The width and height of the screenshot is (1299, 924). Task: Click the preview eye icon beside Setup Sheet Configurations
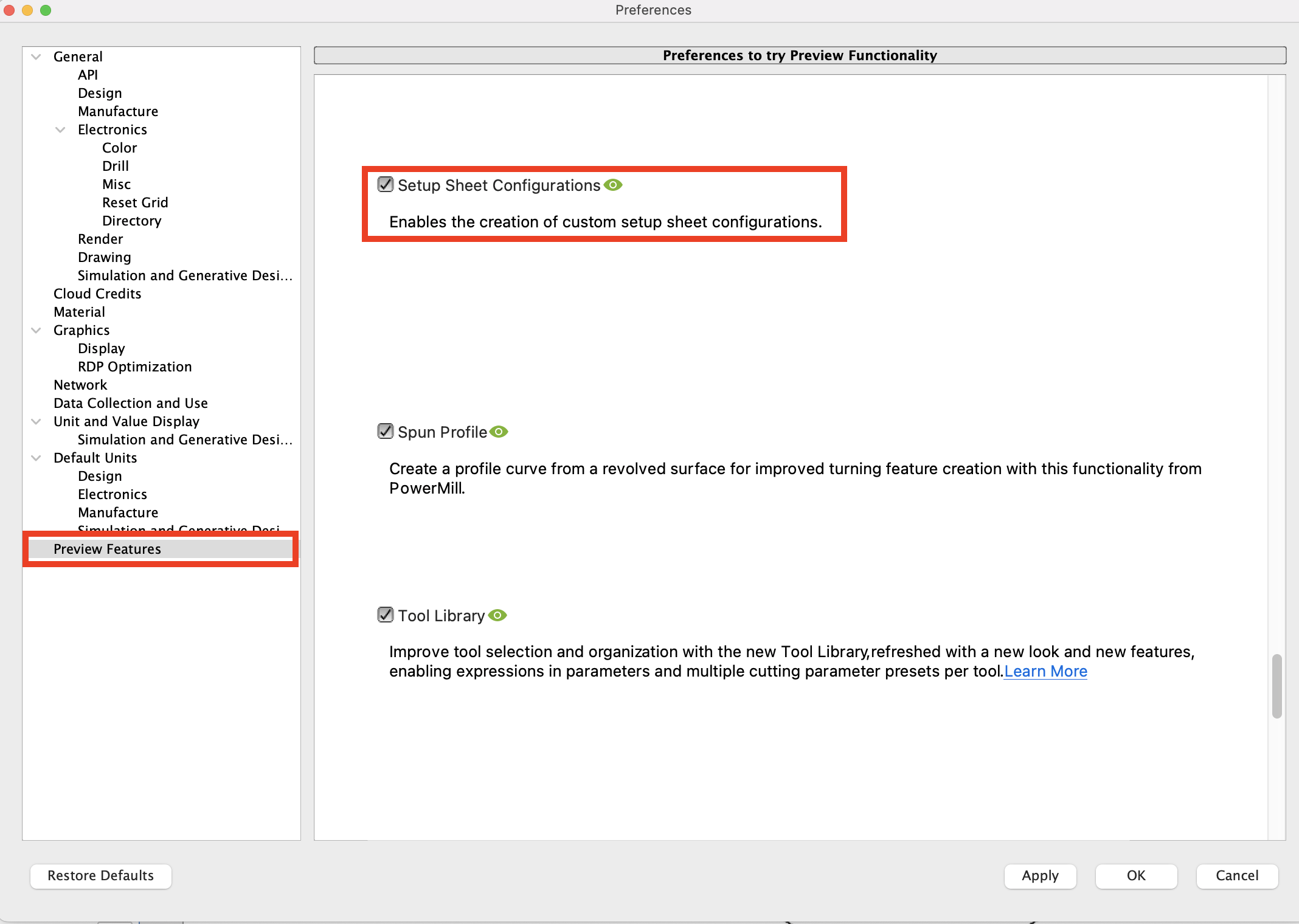614,185
